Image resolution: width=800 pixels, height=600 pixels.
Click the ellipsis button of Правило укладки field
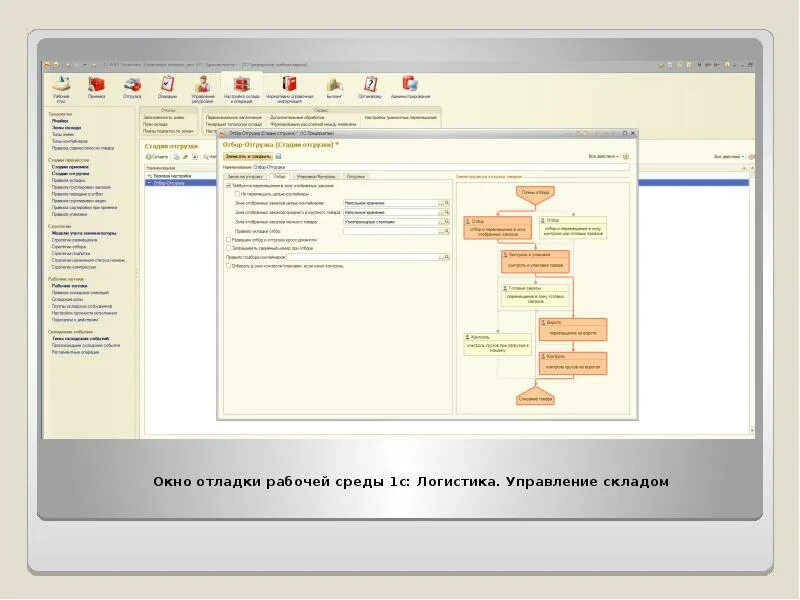coord(441,231)
